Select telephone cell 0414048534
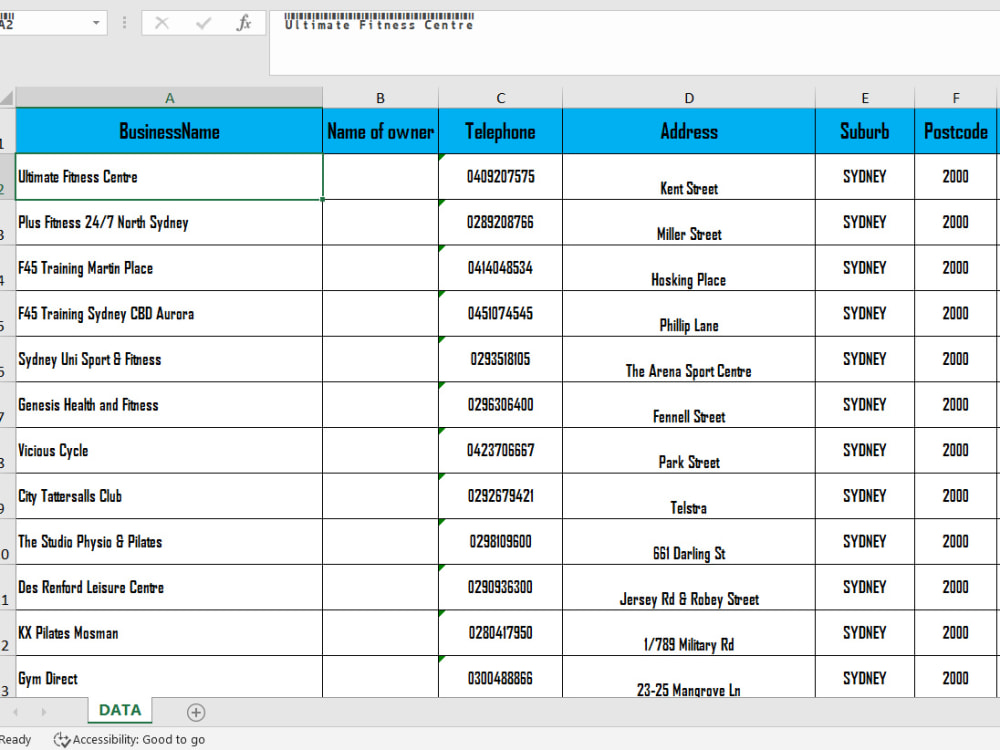The width and height of the screenshot is (1000, 750). coord(501,268)
